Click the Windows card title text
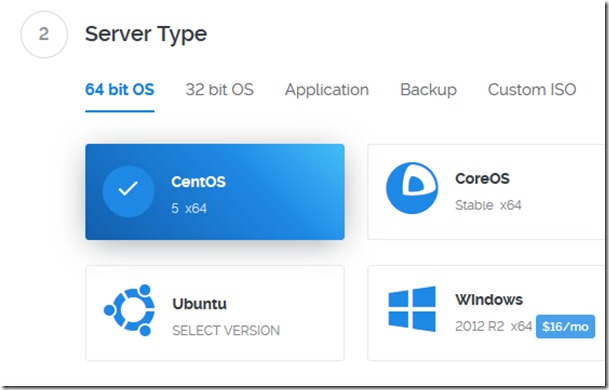Screen dimensions: 609x390 point(489,299)
